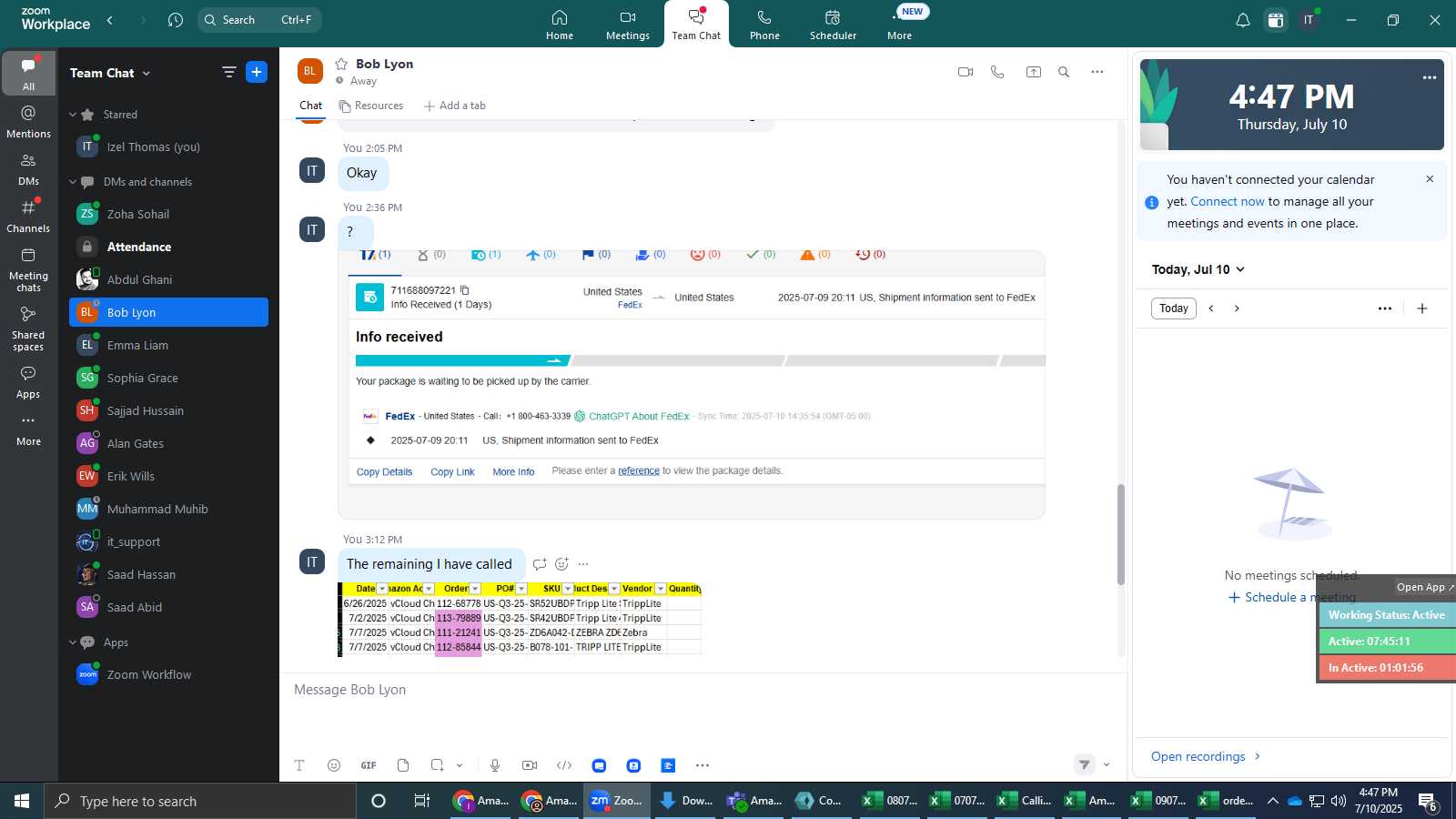
Task: Search within Bob Lyon chat
Action: click(x=1064, y=72)
